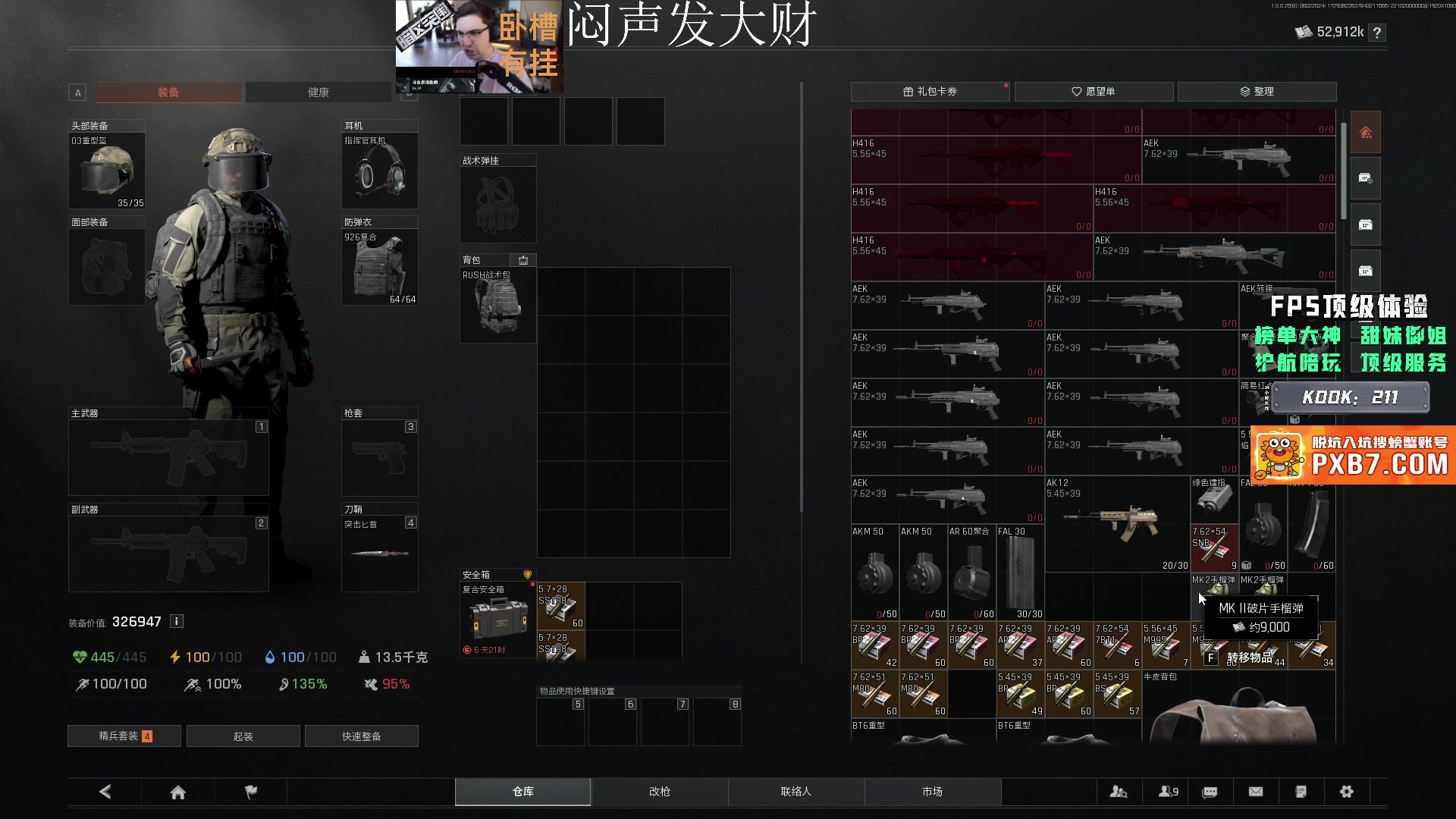The height and width of the screenshot is (819, 1456).
Task: Select the FAL 30 magazine
Action: [1021, 573]
